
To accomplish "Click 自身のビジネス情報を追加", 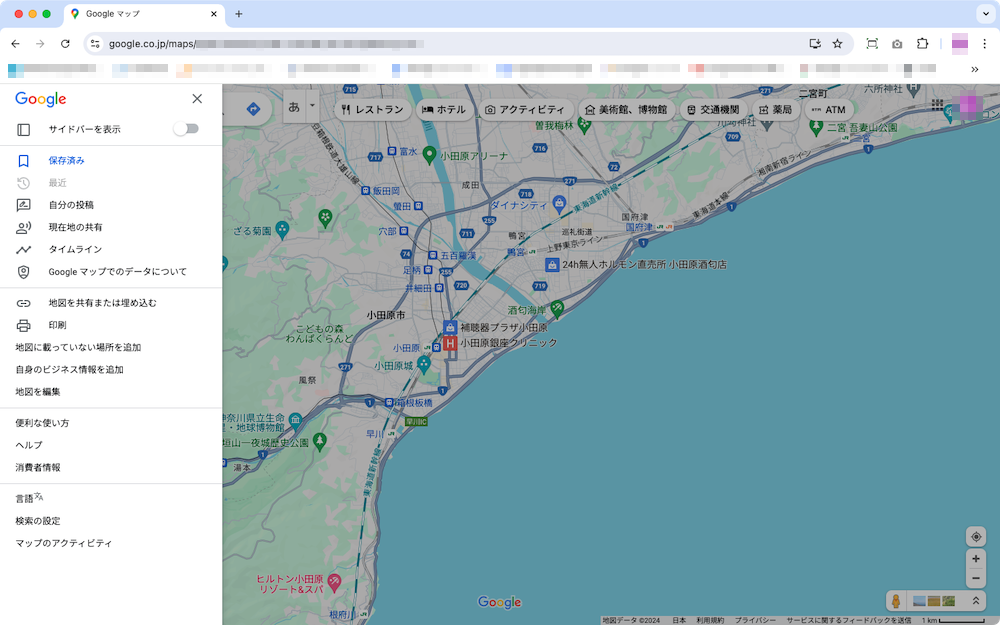I will click(69, 370).
